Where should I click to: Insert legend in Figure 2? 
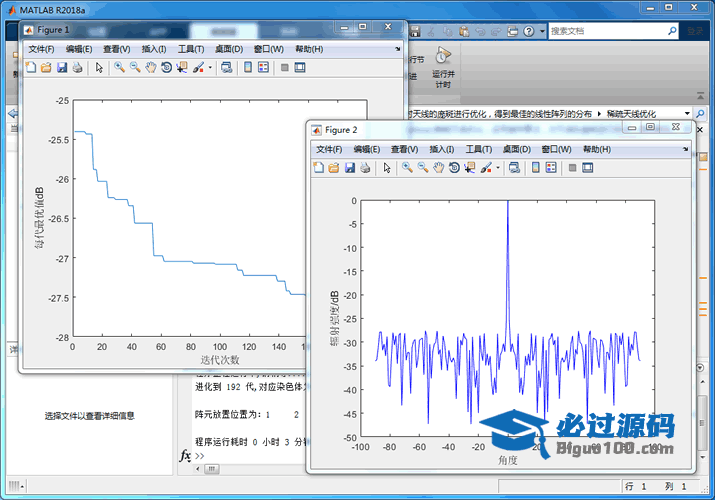pyautogui.click(x=551, y=168)
